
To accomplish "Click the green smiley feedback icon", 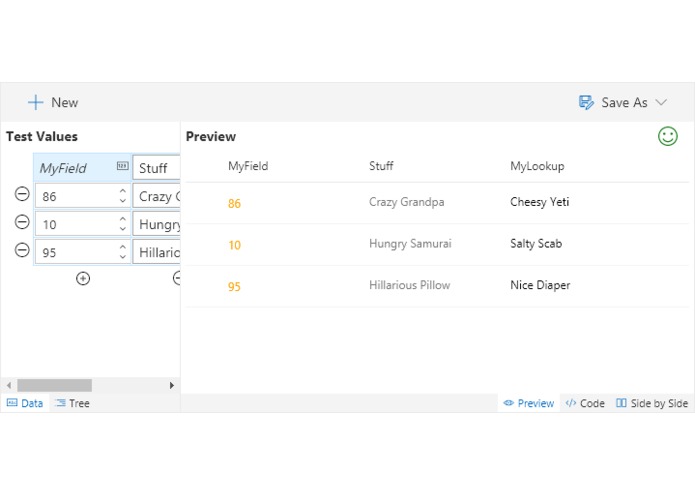I will pos(668,136).
